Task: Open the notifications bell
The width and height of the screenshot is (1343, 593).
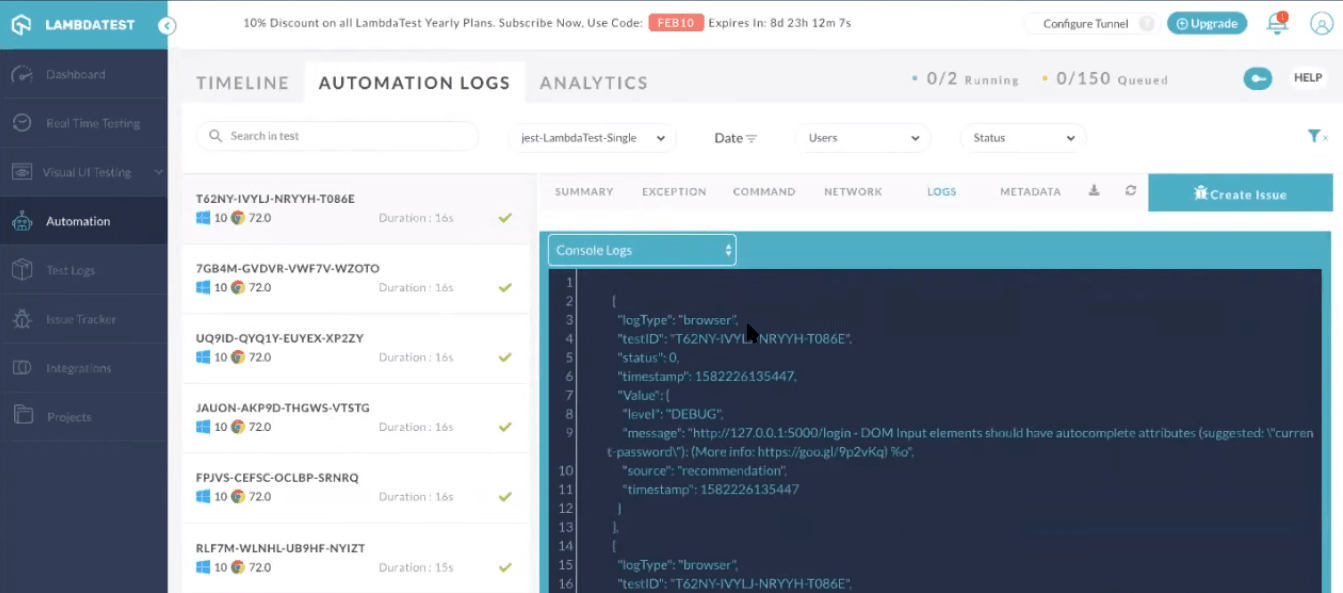Action: (x=1277, y=24)
